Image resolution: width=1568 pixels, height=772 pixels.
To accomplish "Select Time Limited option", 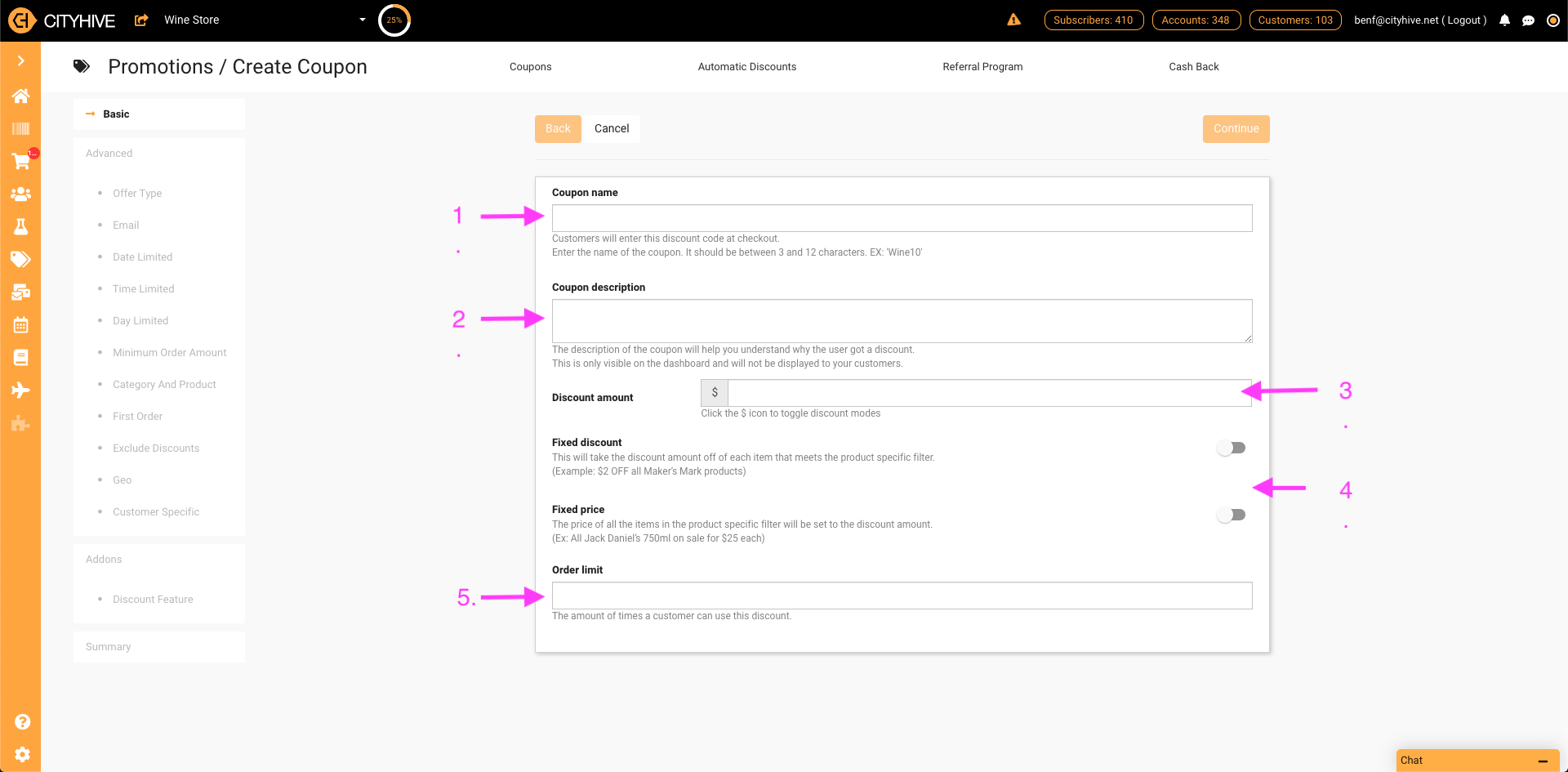I will (144, 289).
